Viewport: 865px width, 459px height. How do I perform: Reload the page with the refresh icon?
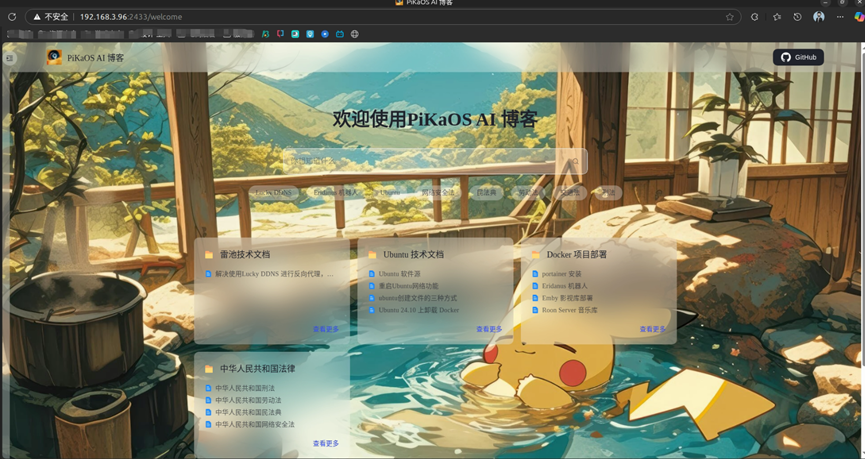[12, 17]
